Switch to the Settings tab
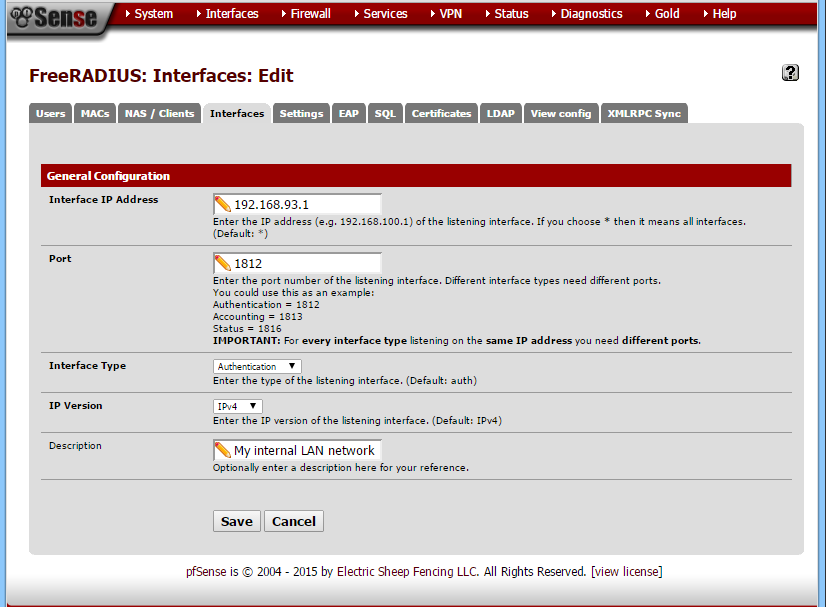This screenshot has height=607, width=826. [x=301, y=113]
